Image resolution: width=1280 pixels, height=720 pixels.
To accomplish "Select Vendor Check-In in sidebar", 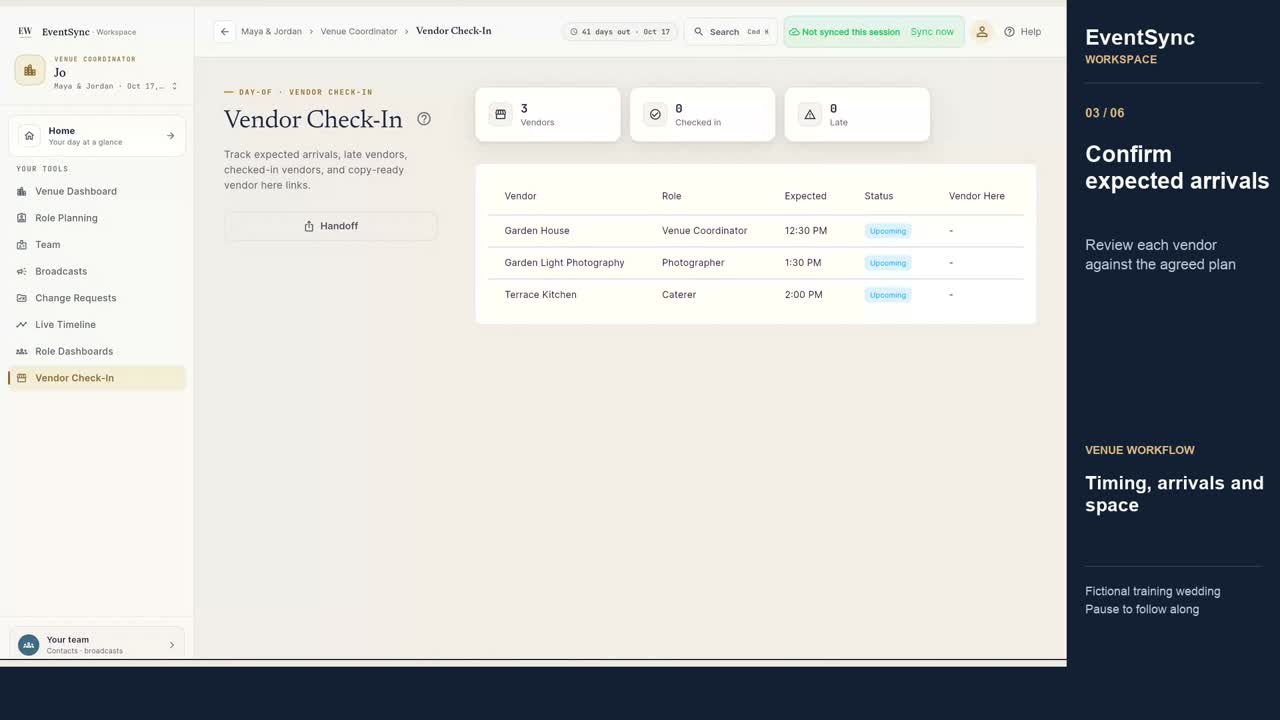I will [96, 378].
